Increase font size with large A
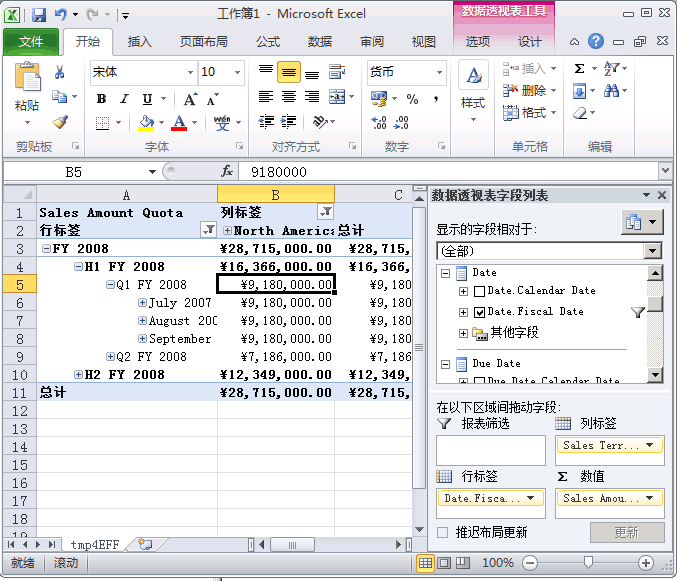The height and width of the screenshot is (581, 677). 190,99
